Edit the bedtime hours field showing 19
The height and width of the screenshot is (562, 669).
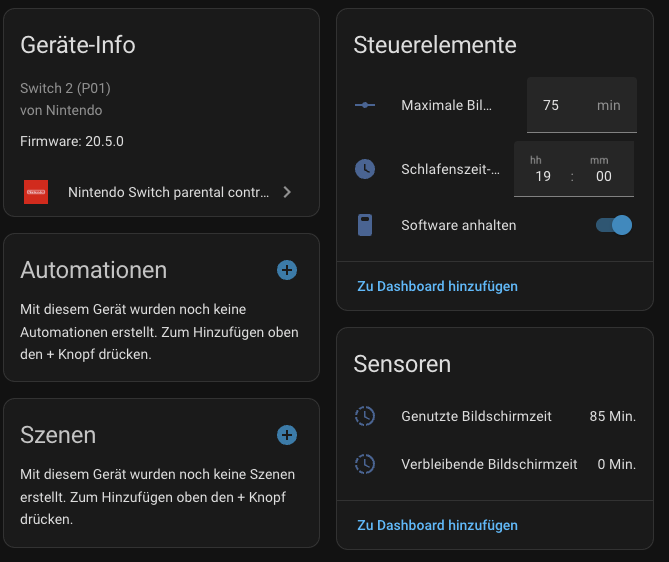pos(543,176)
